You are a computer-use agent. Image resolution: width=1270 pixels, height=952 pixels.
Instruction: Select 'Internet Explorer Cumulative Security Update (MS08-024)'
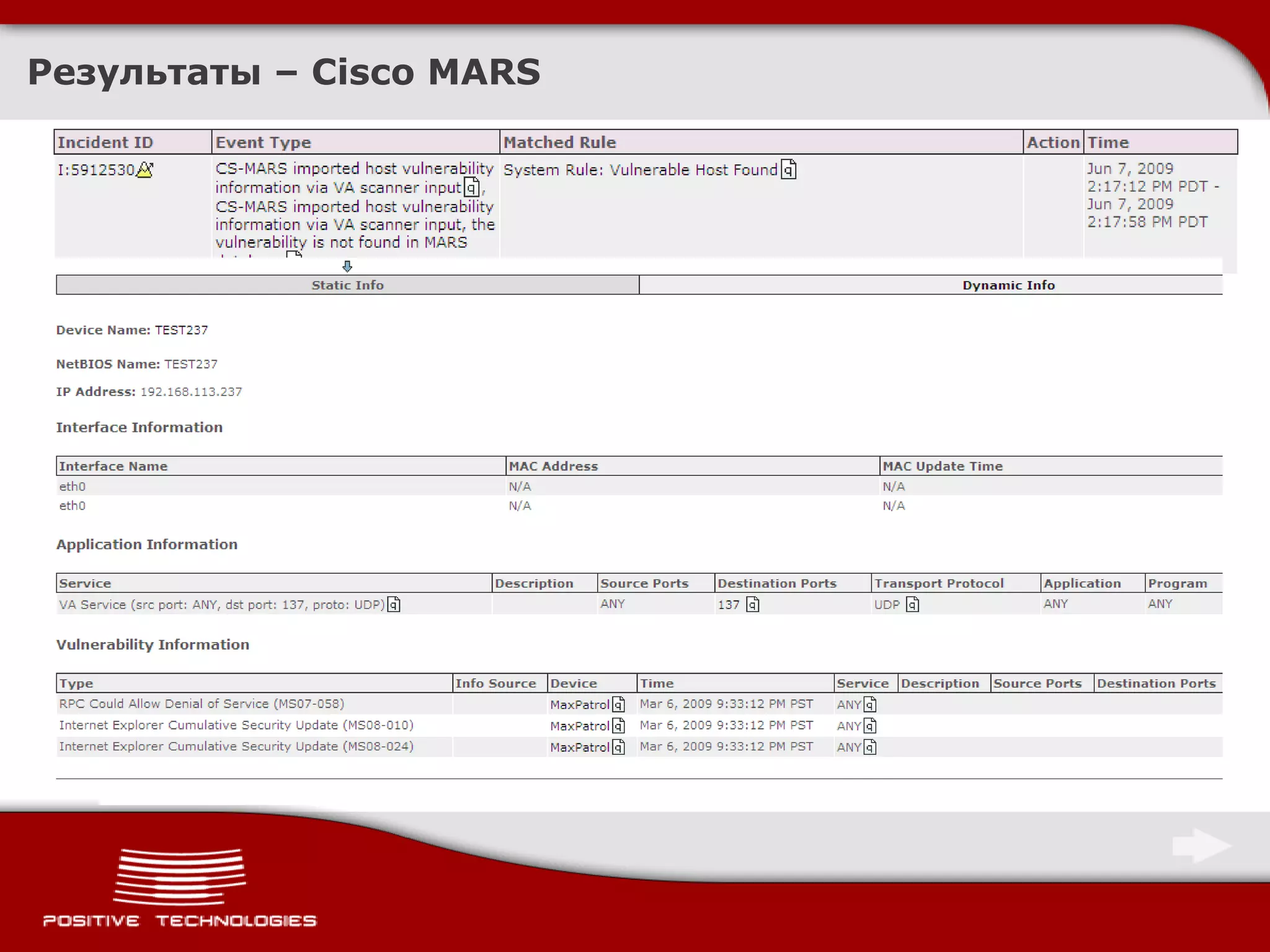tap(236, 746)
